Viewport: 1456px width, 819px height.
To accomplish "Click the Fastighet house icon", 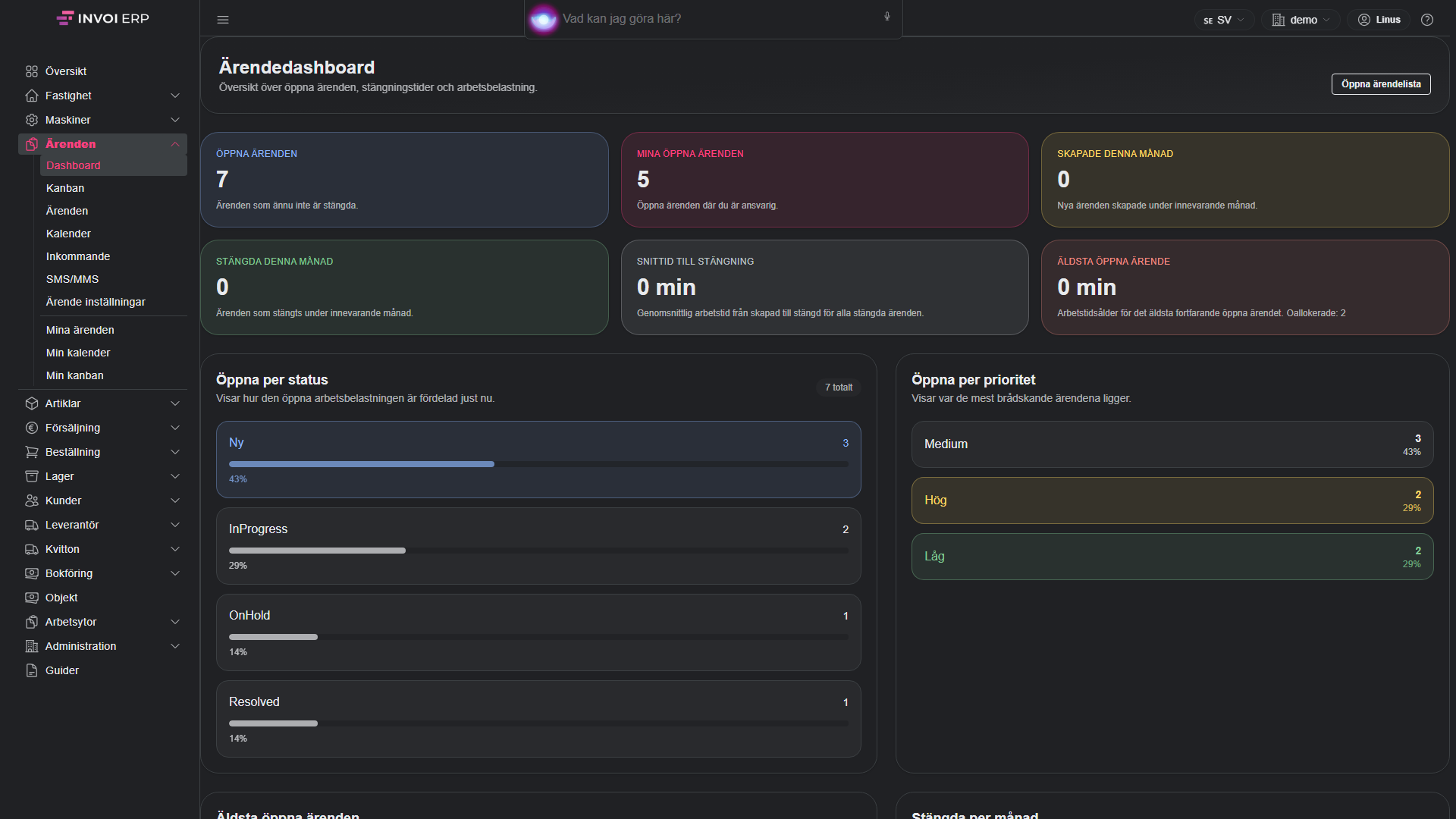I will 32,96.
